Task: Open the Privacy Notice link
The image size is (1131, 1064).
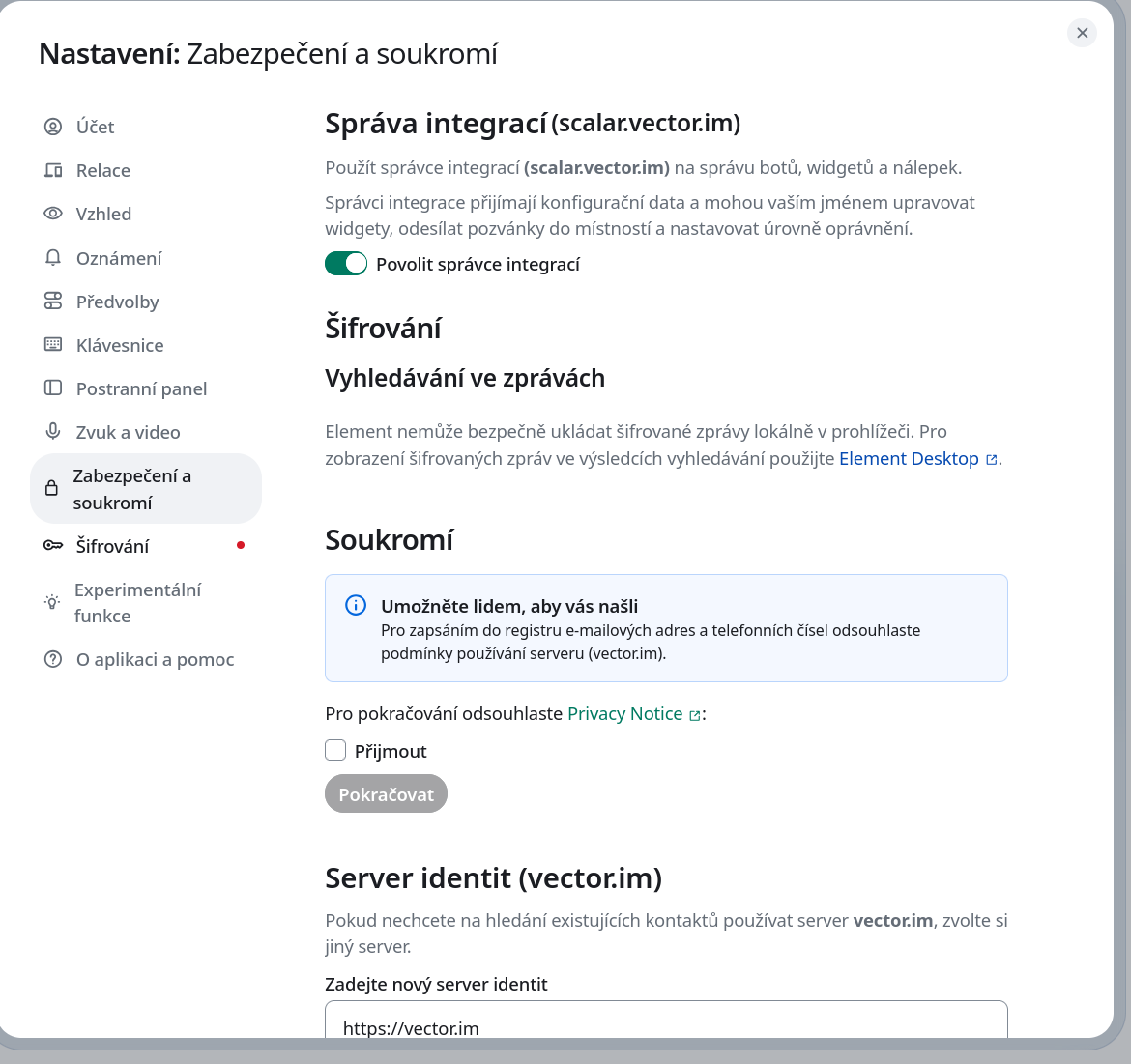Action: pyautogui.click(x=624, y=713)
